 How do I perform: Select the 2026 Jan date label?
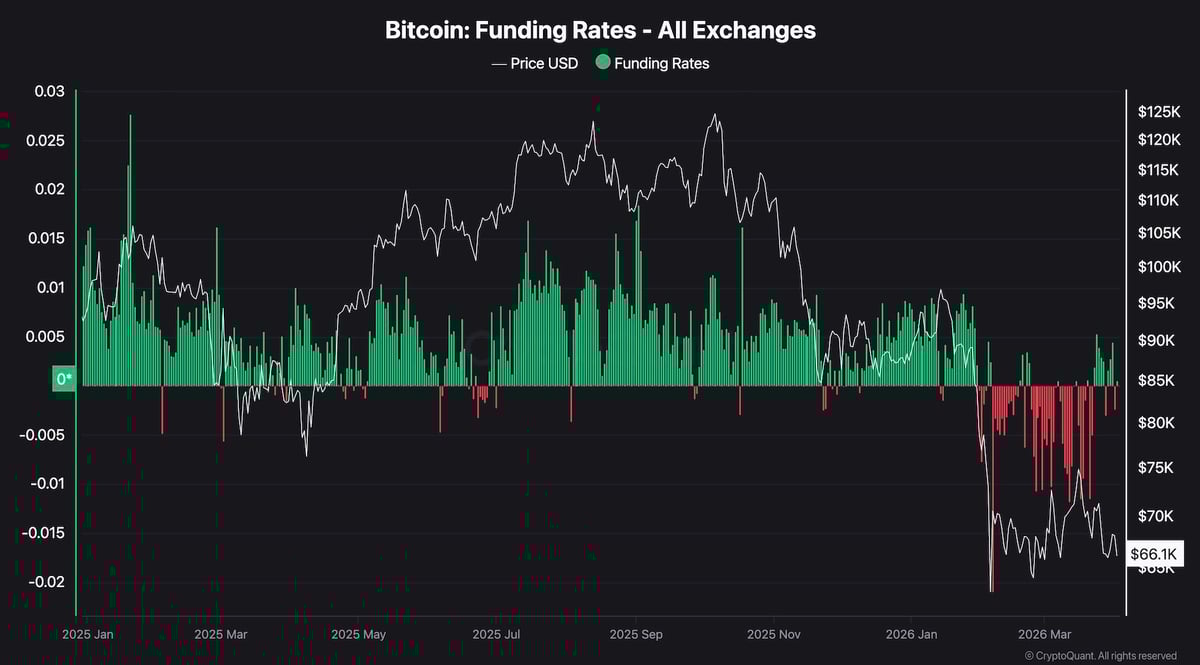[911, 634]
